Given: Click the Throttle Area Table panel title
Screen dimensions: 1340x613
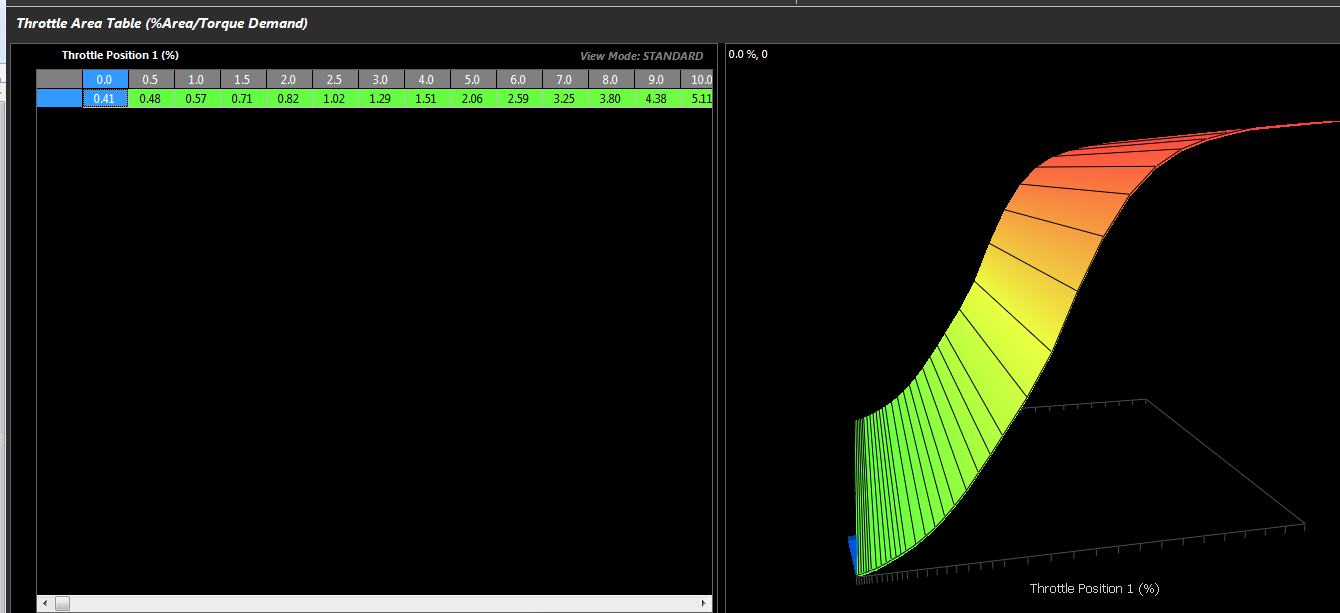Looking at the screenshot, I should pyautogui.click(x=162, y=23).
